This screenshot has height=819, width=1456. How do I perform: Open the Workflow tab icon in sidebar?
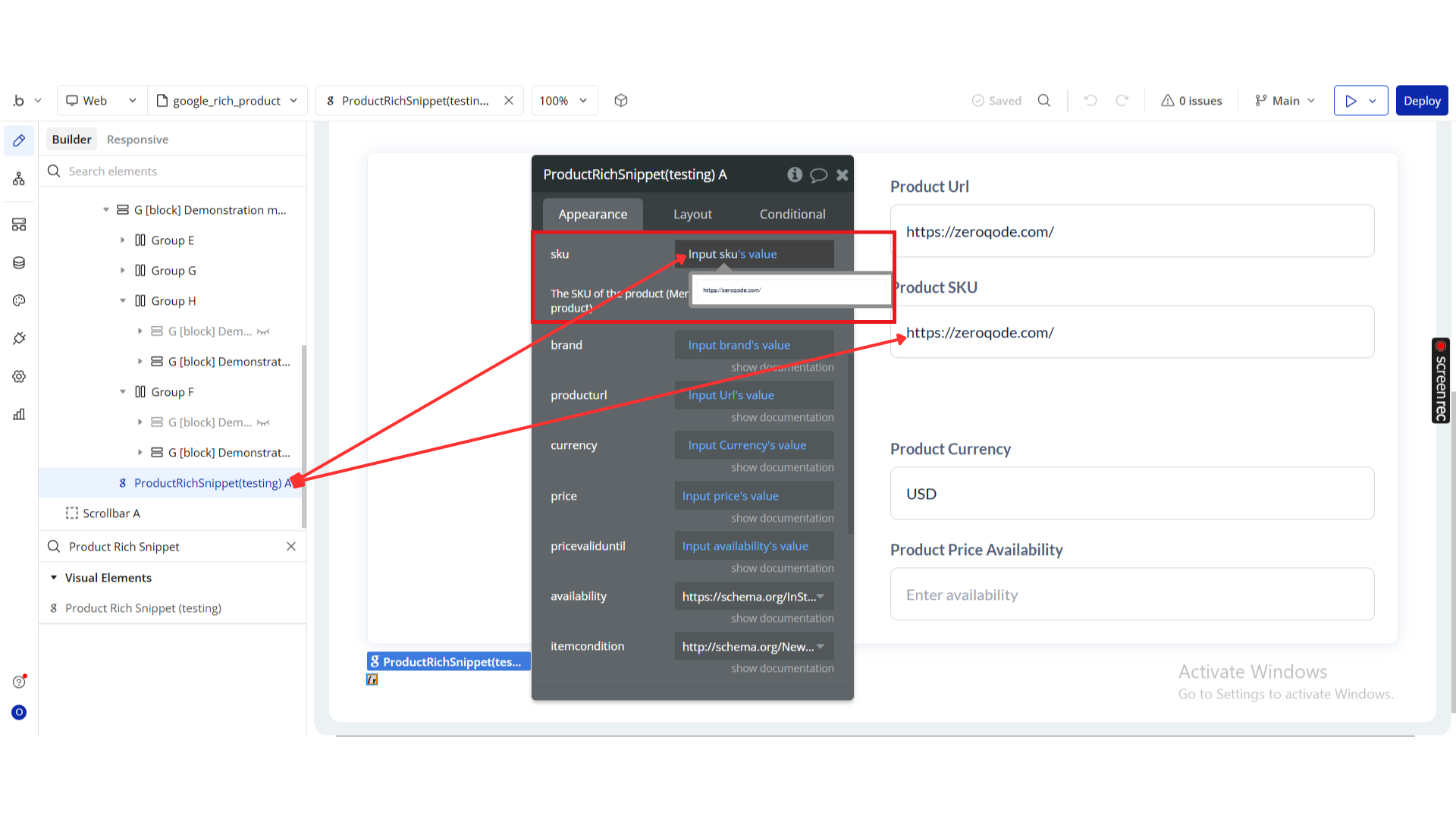(19, 179)
